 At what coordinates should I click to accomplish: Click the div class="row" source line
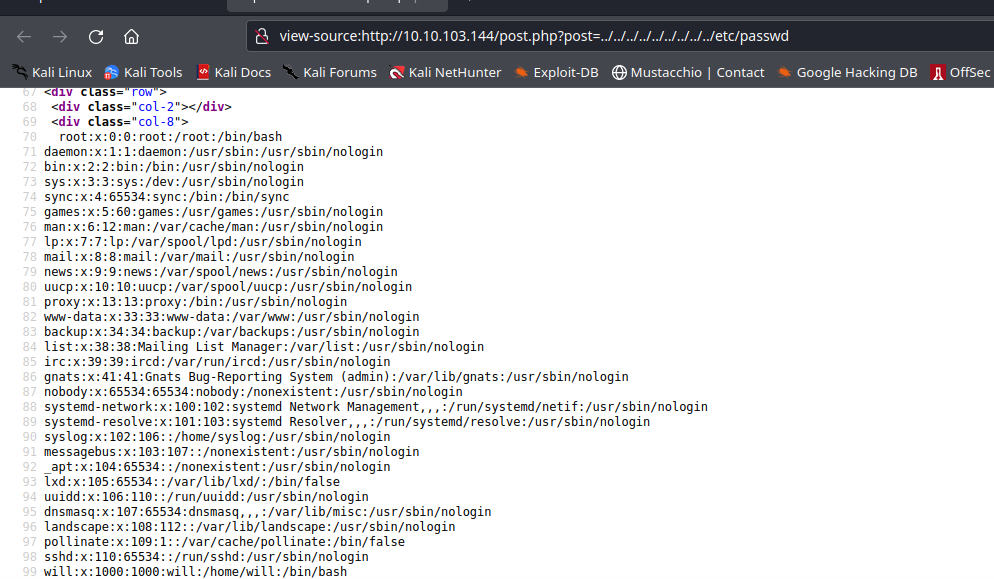pyautogui.click(x=105, y=93)
